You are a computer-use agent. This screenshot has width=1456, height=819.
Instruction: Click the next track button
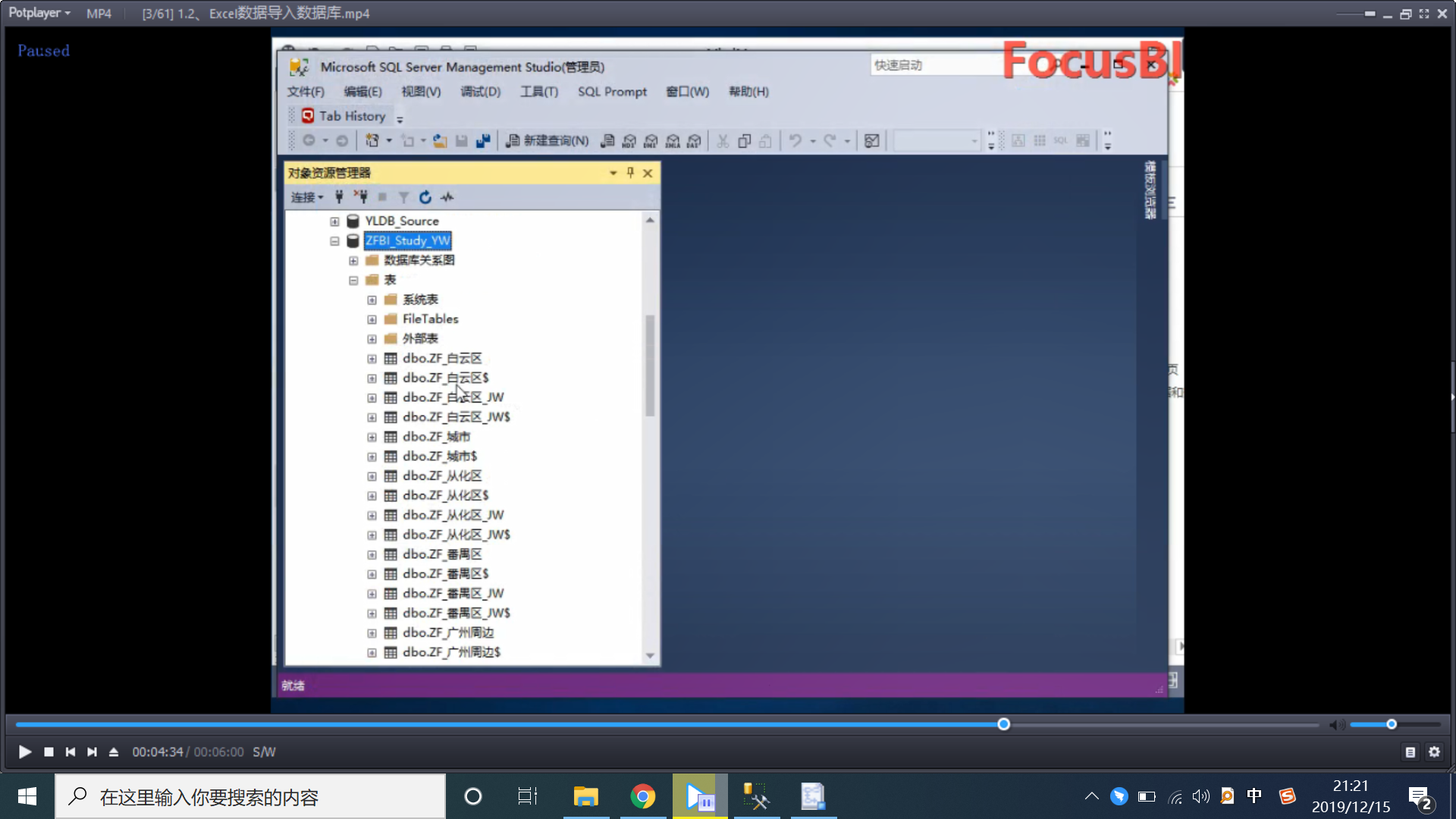tap(92, 752)
